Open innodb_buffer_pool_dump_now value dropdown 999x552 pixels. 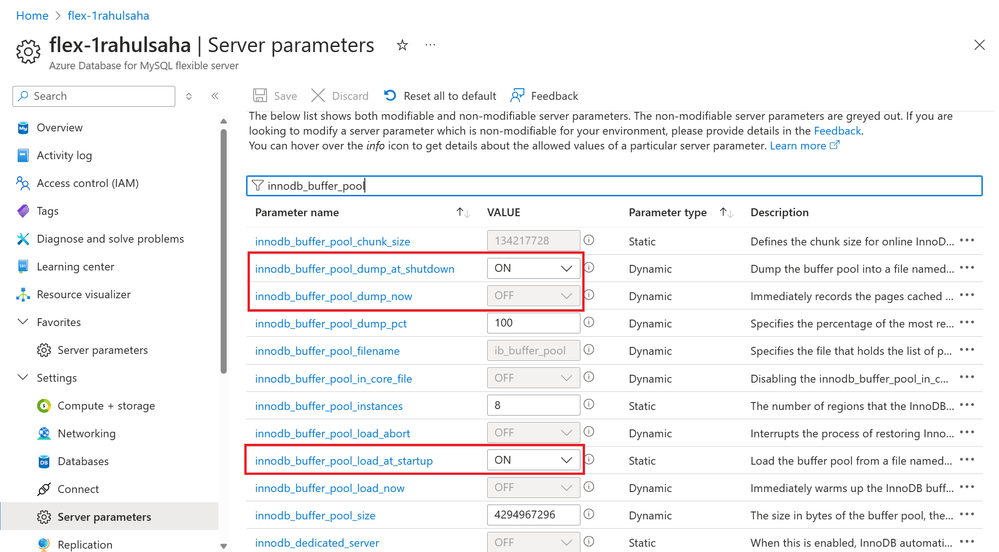pos(533,296)
